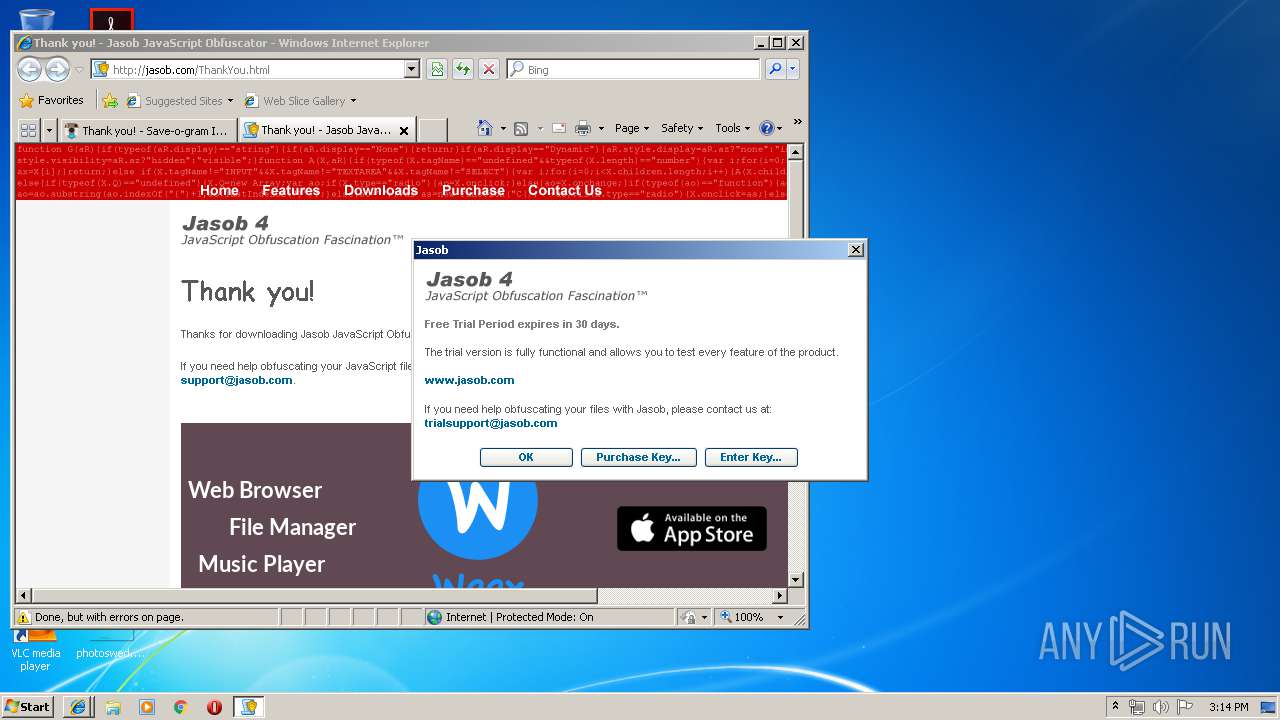Click the warning icon in IE status bar
This screenshot has height=720, width=1280.
24,617
